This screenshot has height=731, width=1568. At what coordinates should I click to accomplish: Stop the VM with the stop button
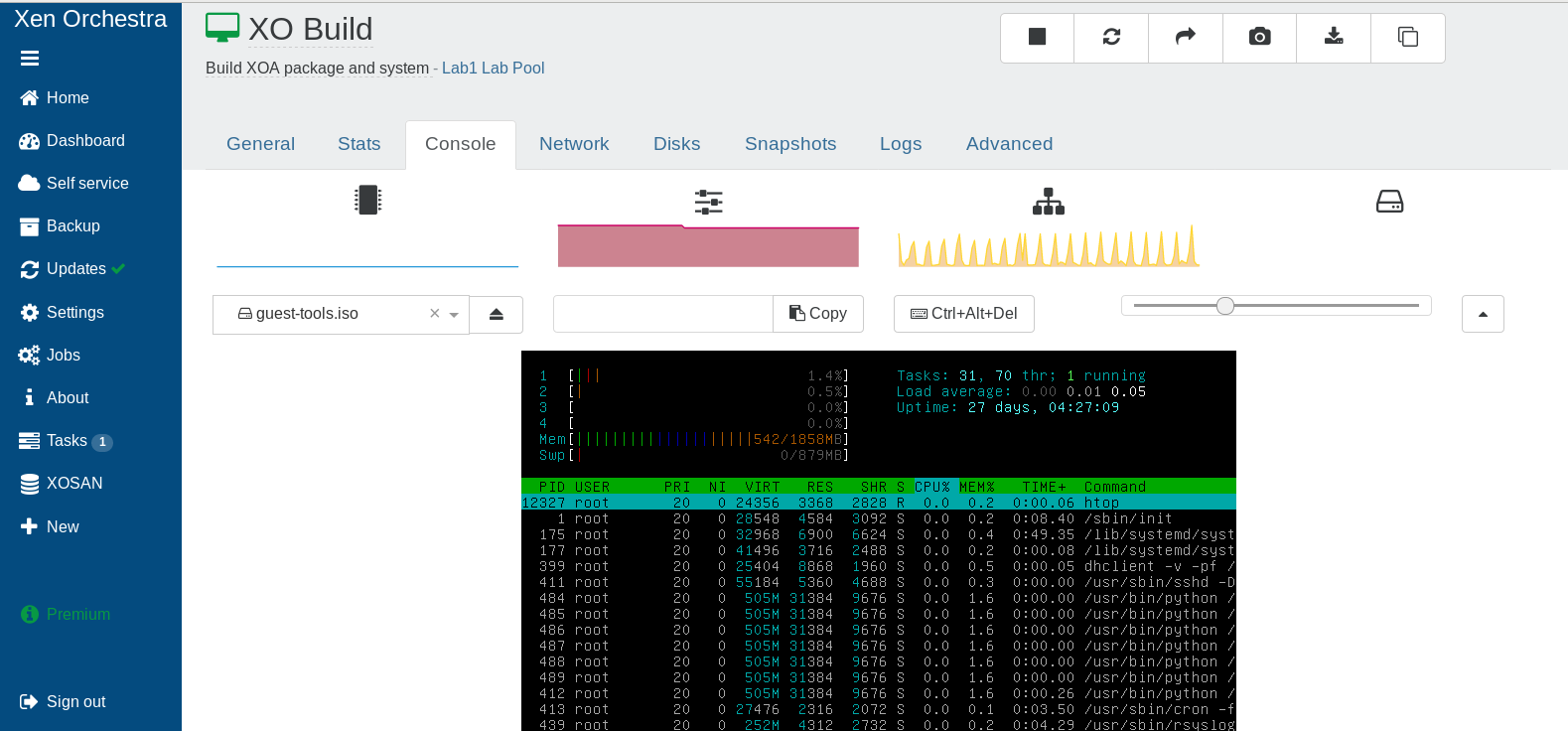(1037, 38)
